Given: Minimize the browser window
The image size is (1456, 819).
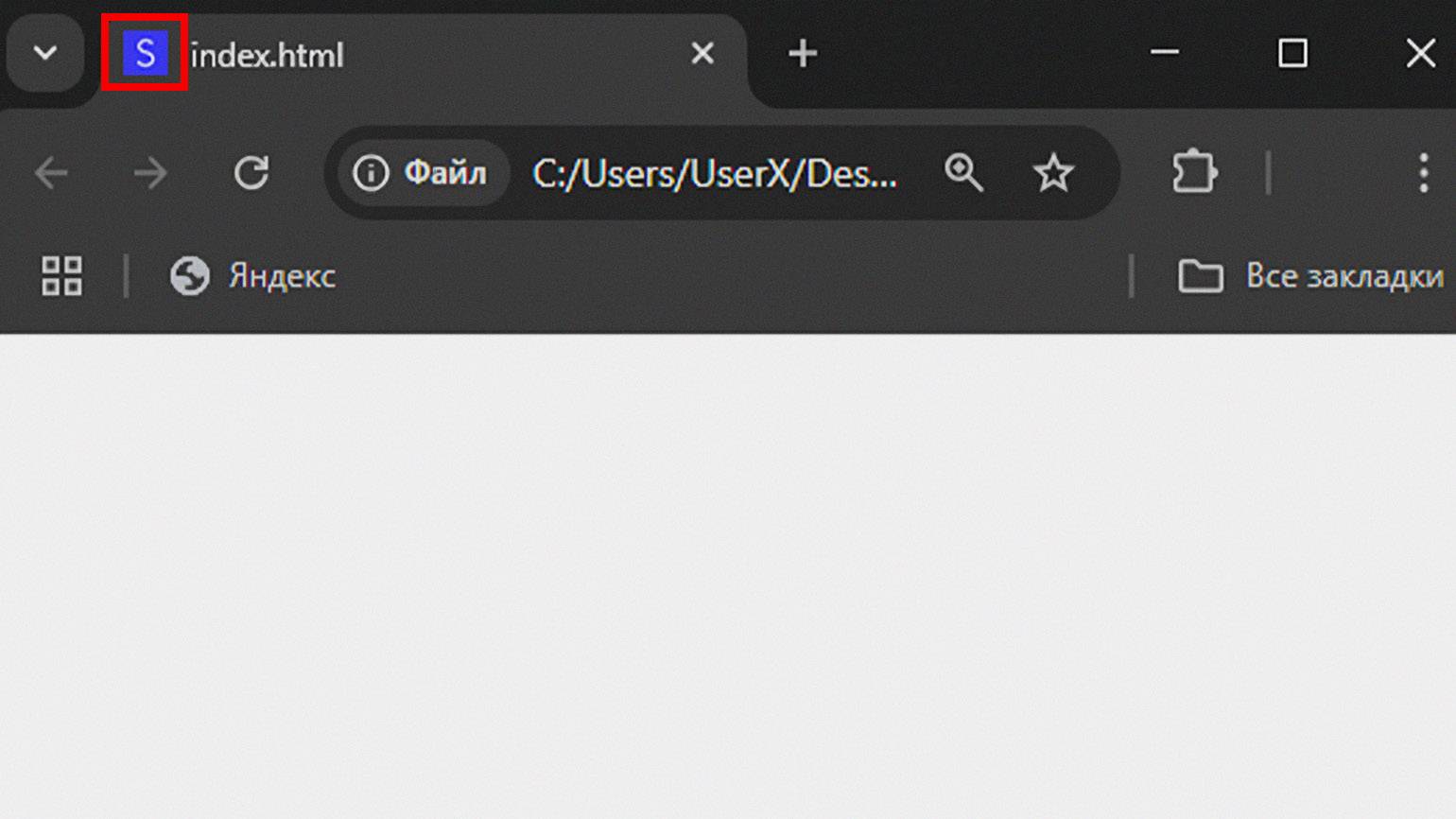Looking at the screenshot, I should coord(1165,53).
